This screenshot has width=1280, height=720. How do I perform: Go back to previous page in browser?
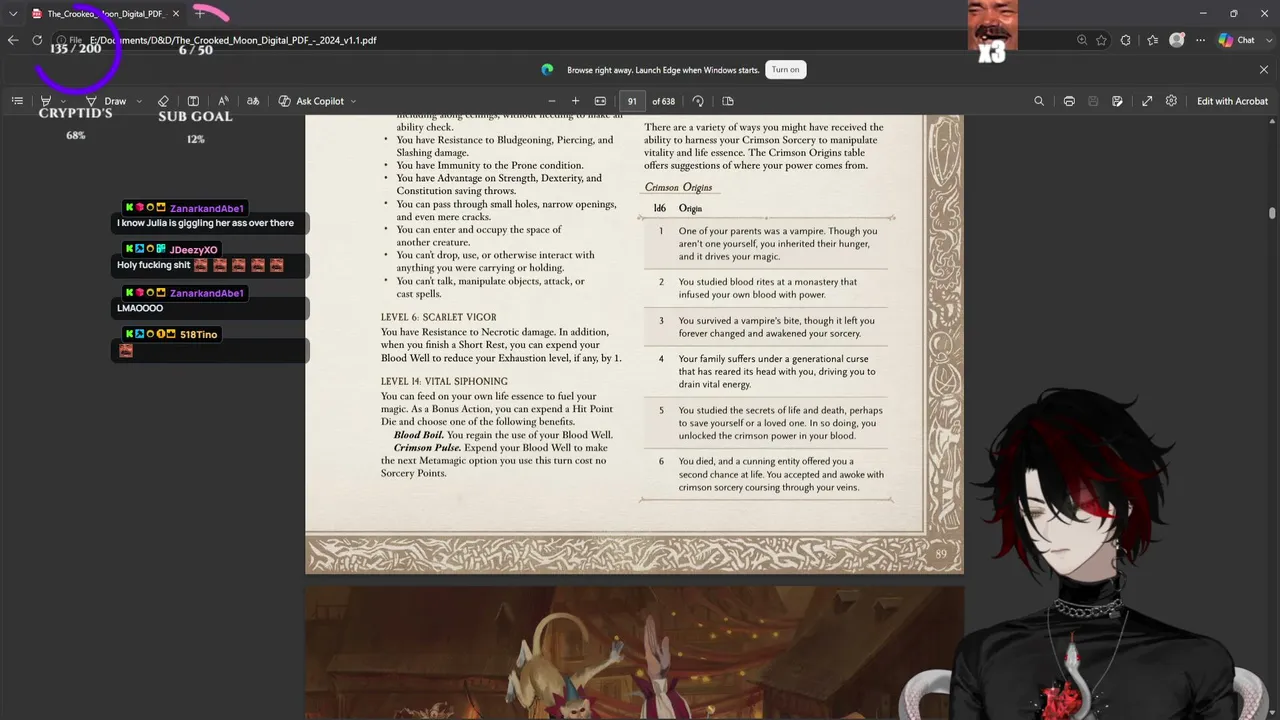pyautogui.click(x=13, y=40)
